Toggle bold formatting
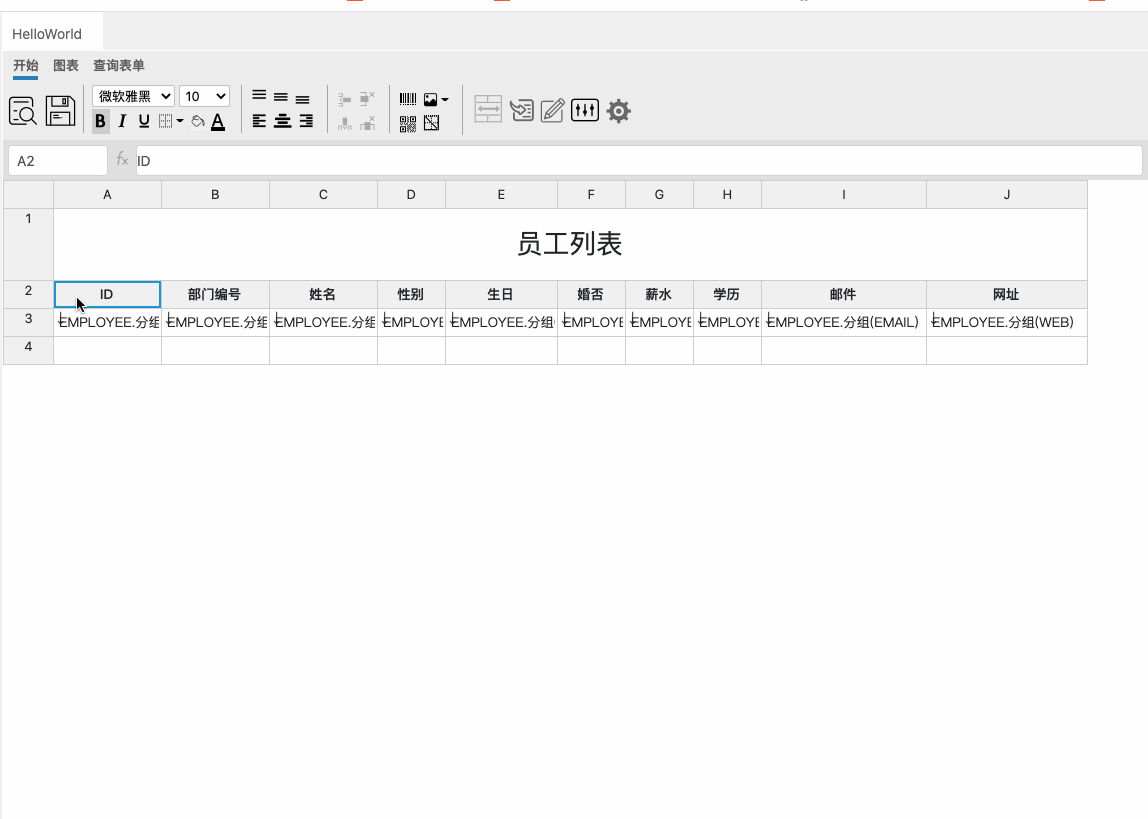The image size is (1148, 819). pyautogui.click(x=99, y=121)
